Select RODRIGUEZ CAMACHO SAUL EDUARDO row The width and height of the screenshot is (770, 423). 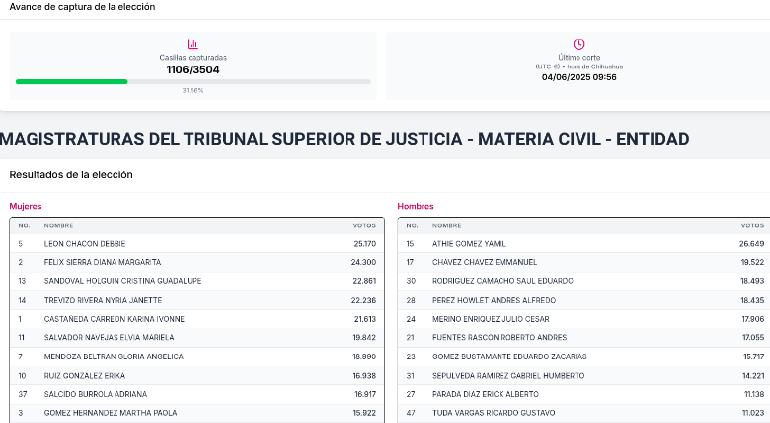pos(584,281)
